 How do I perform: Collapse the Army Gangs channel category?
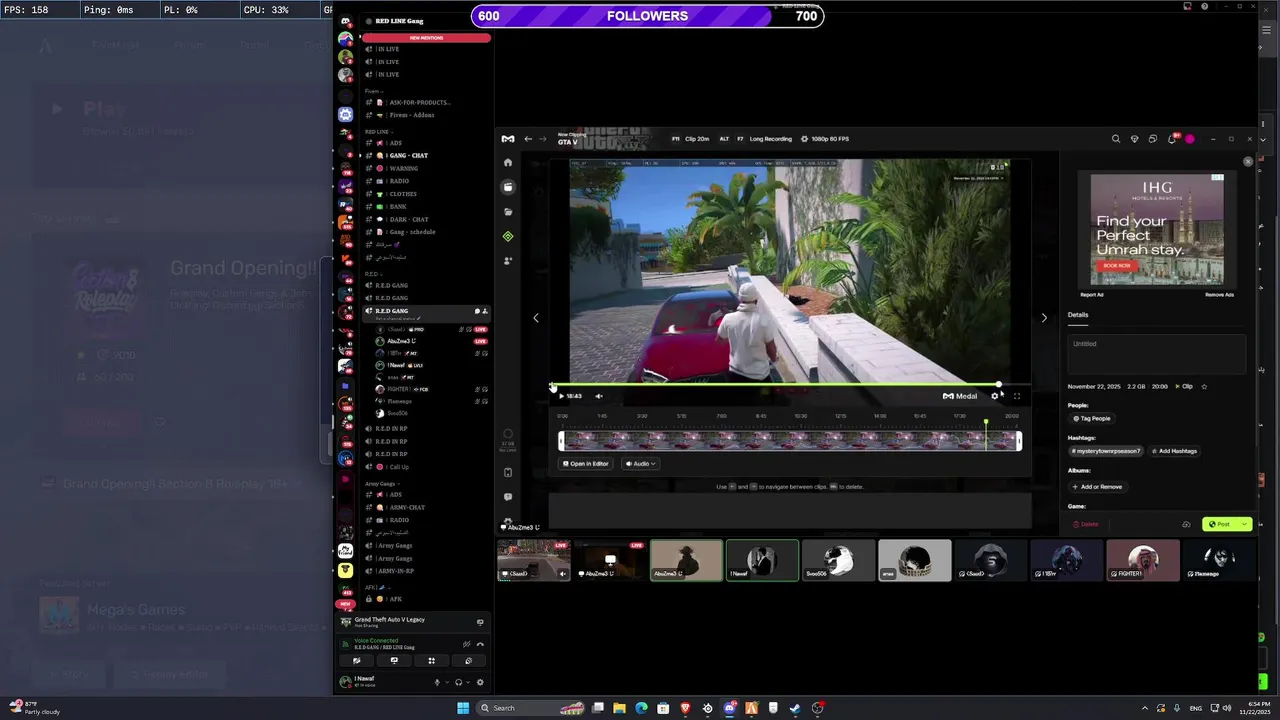pyautogui.click(x=381, y=484)
